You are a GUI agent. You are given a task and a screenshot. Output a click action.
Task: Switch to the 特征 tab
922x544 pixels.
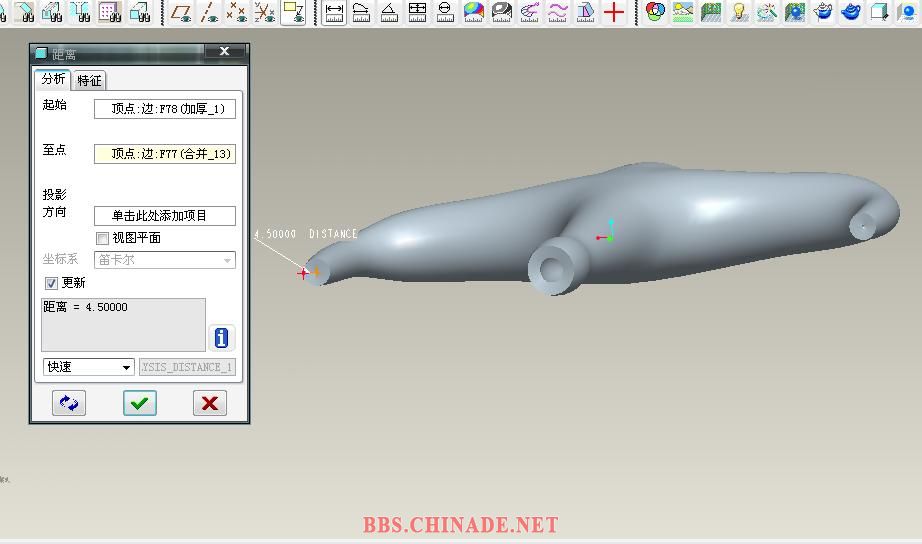89,80
